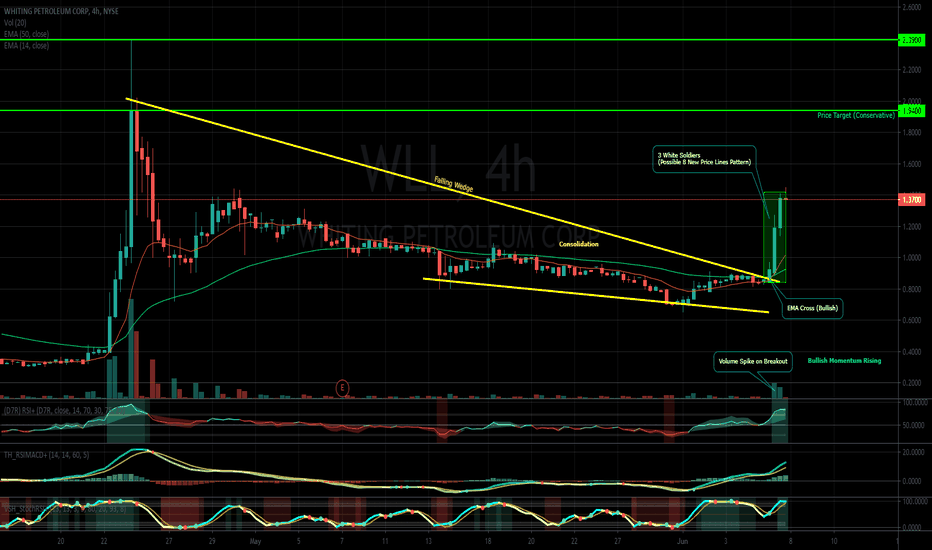Click the 20.0000 value on RSIMACD scale

[x=913, y=452]
